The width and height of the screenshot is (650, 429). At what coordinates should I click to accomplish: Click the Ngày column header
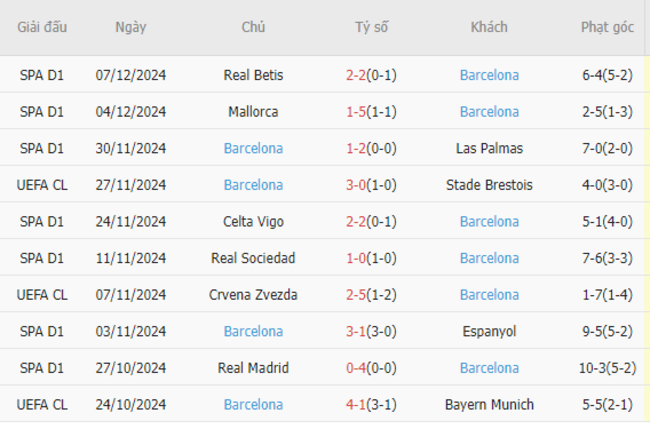131,27
